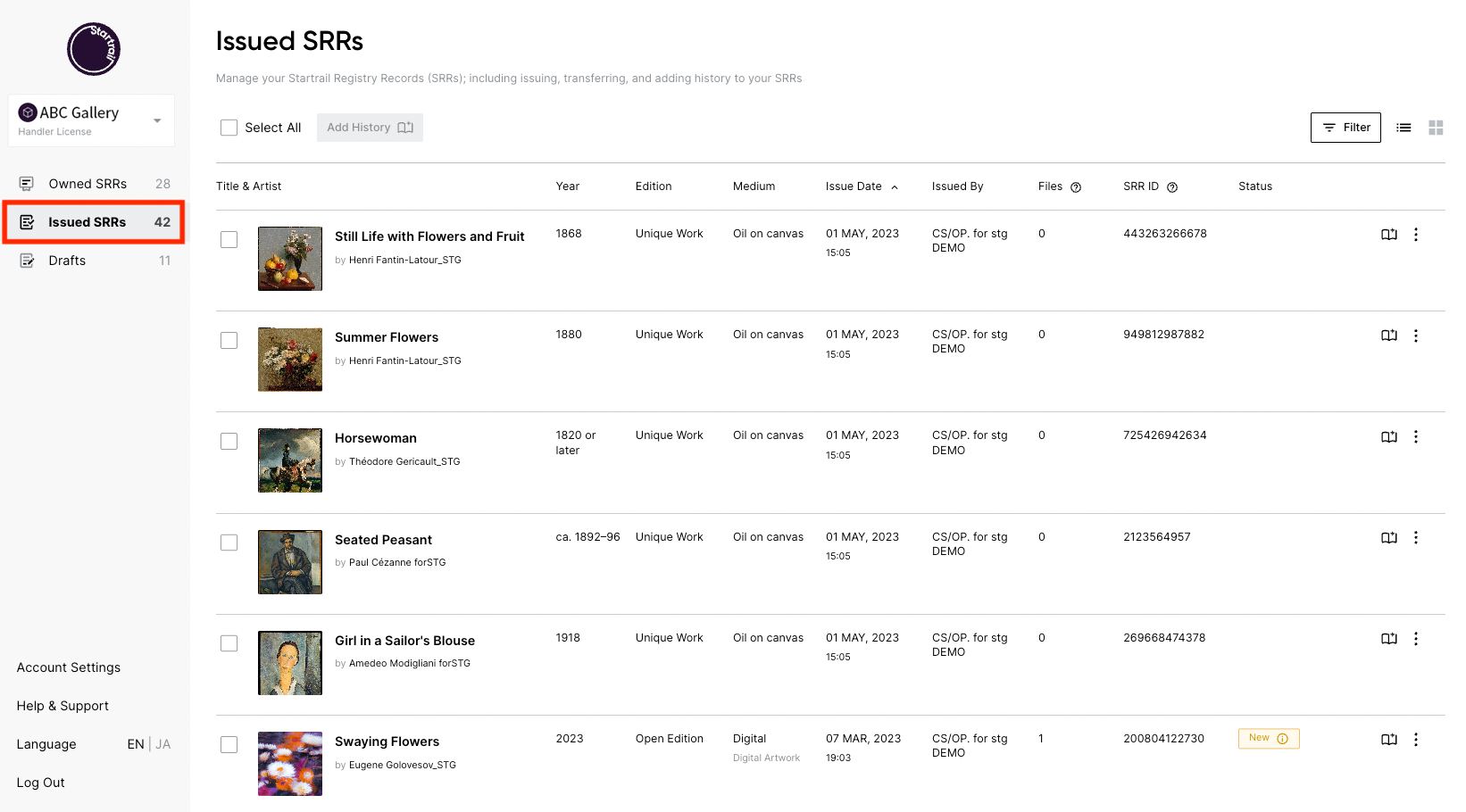Select the Horsewoman row checkbox
Screen dimensions: 1466x812
coord(229,441)
